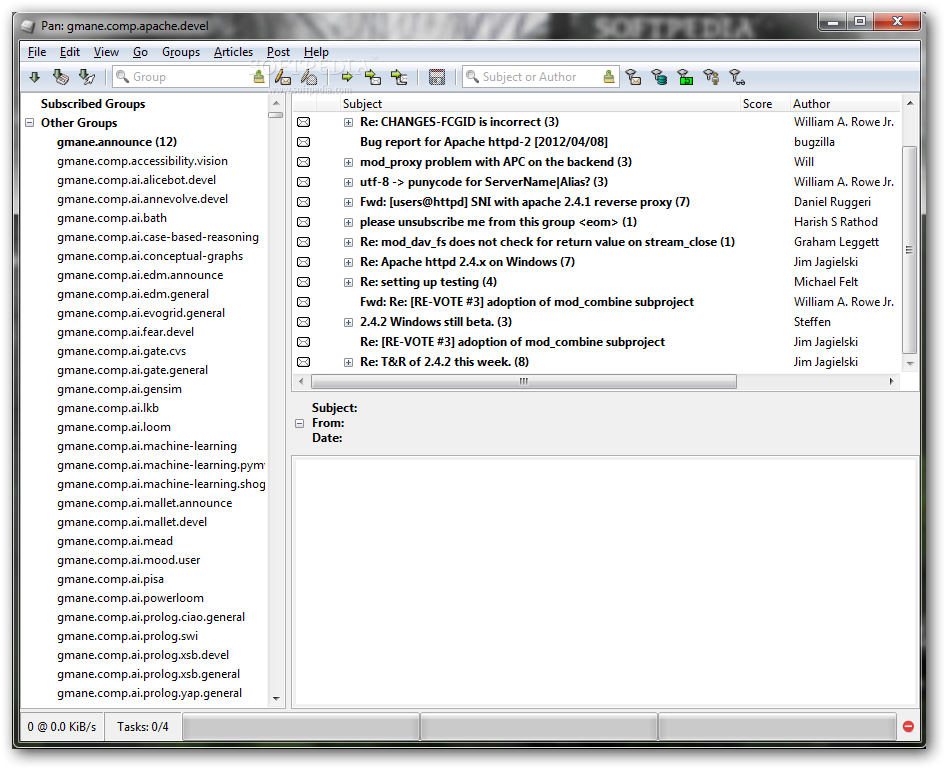This screenshot has width=946, height=769.
Task: Click magnifier icon in Subject or Author box
Action: [472, 77]
